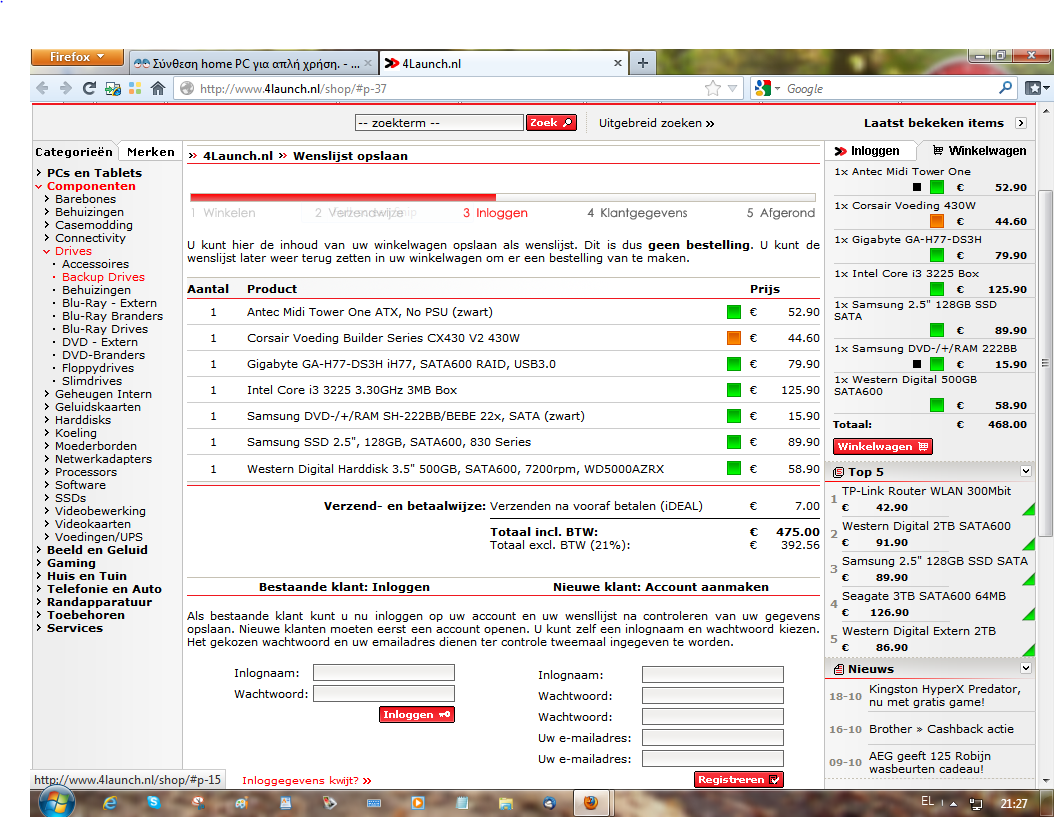Open the on-screen keyboard taskbar icon
Screen dimensions: 1054x817
(374, 803)
